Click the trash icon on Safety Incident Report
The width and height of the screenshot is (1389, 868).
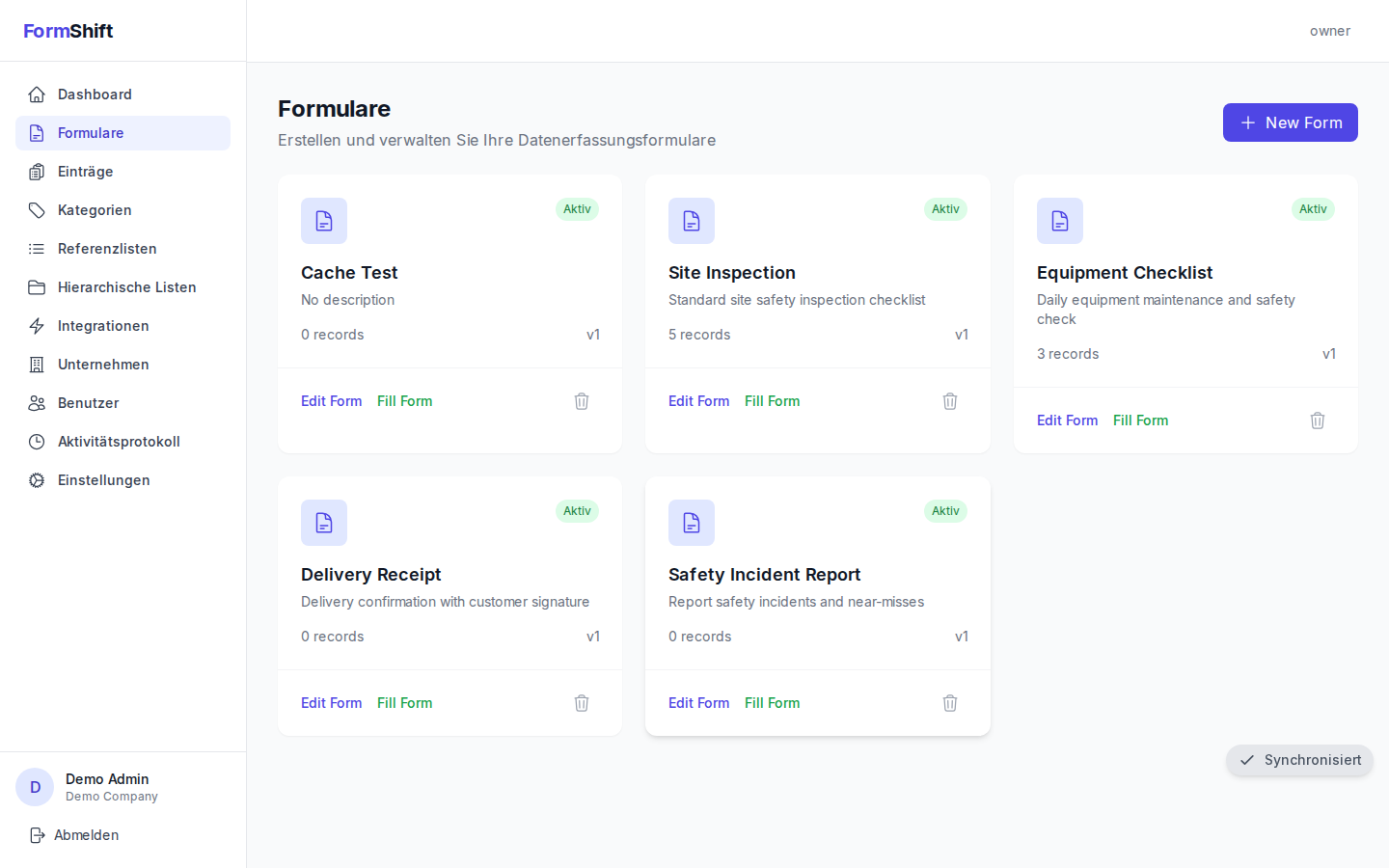(950, 703)
